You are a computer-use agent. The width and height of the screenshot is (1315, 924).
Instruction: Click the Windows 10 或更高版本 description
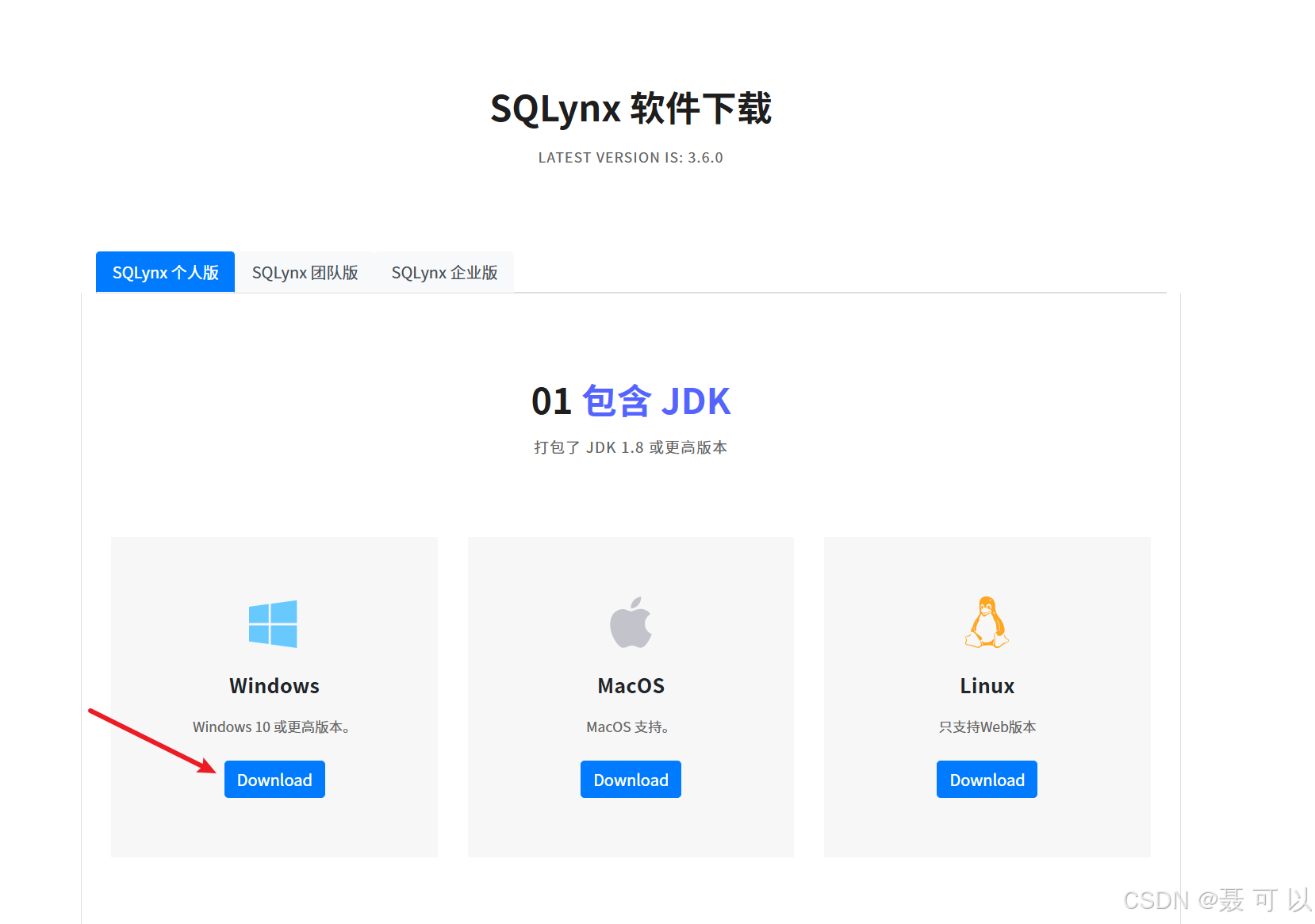[x=272, y=727]
